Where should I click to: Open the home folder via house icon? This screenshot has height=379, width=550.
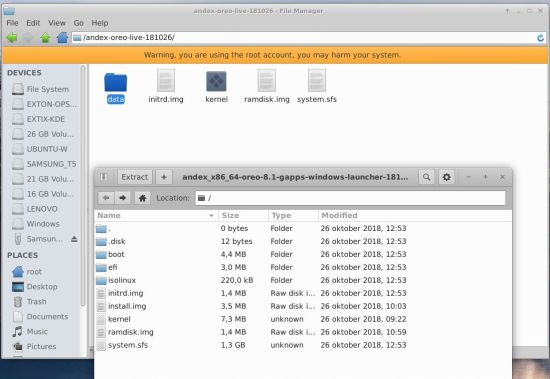[x=62, y=38]
